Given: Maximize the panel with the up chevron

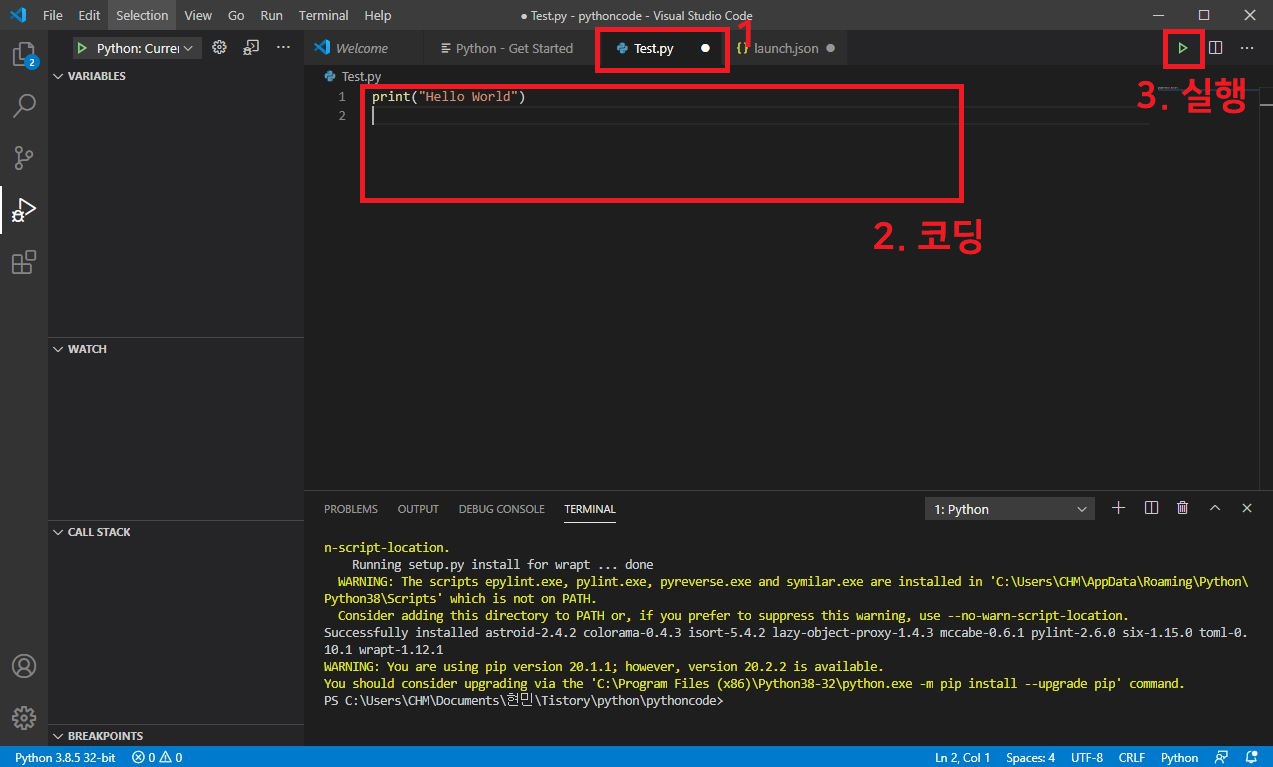Looking at the screenshot, I should [1215, 508].
